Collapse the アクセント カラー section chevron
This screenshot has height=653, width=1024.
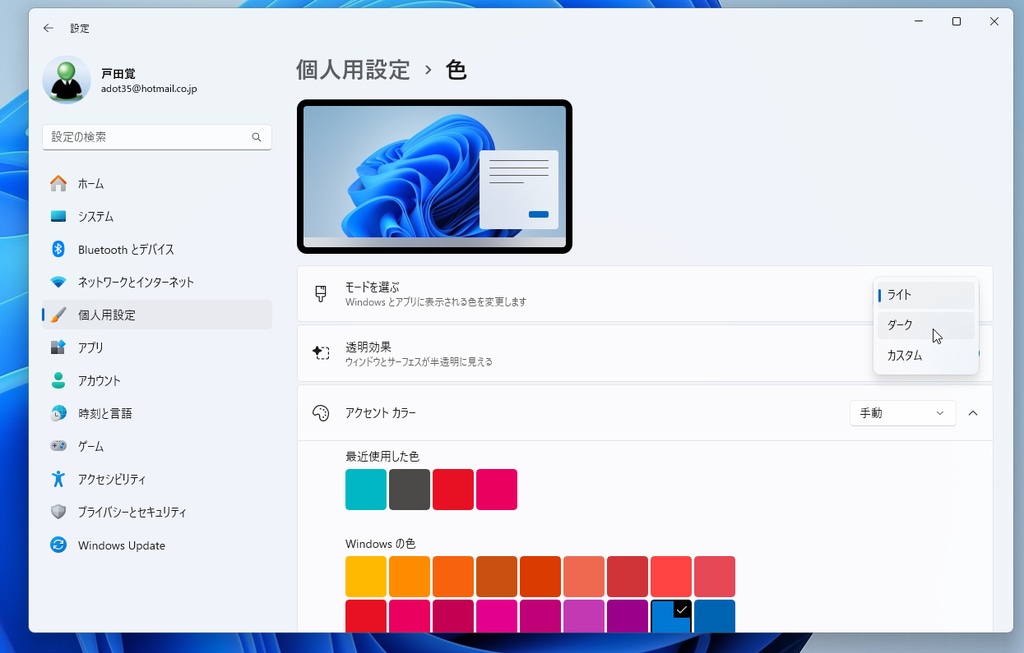tap(973, 413)
